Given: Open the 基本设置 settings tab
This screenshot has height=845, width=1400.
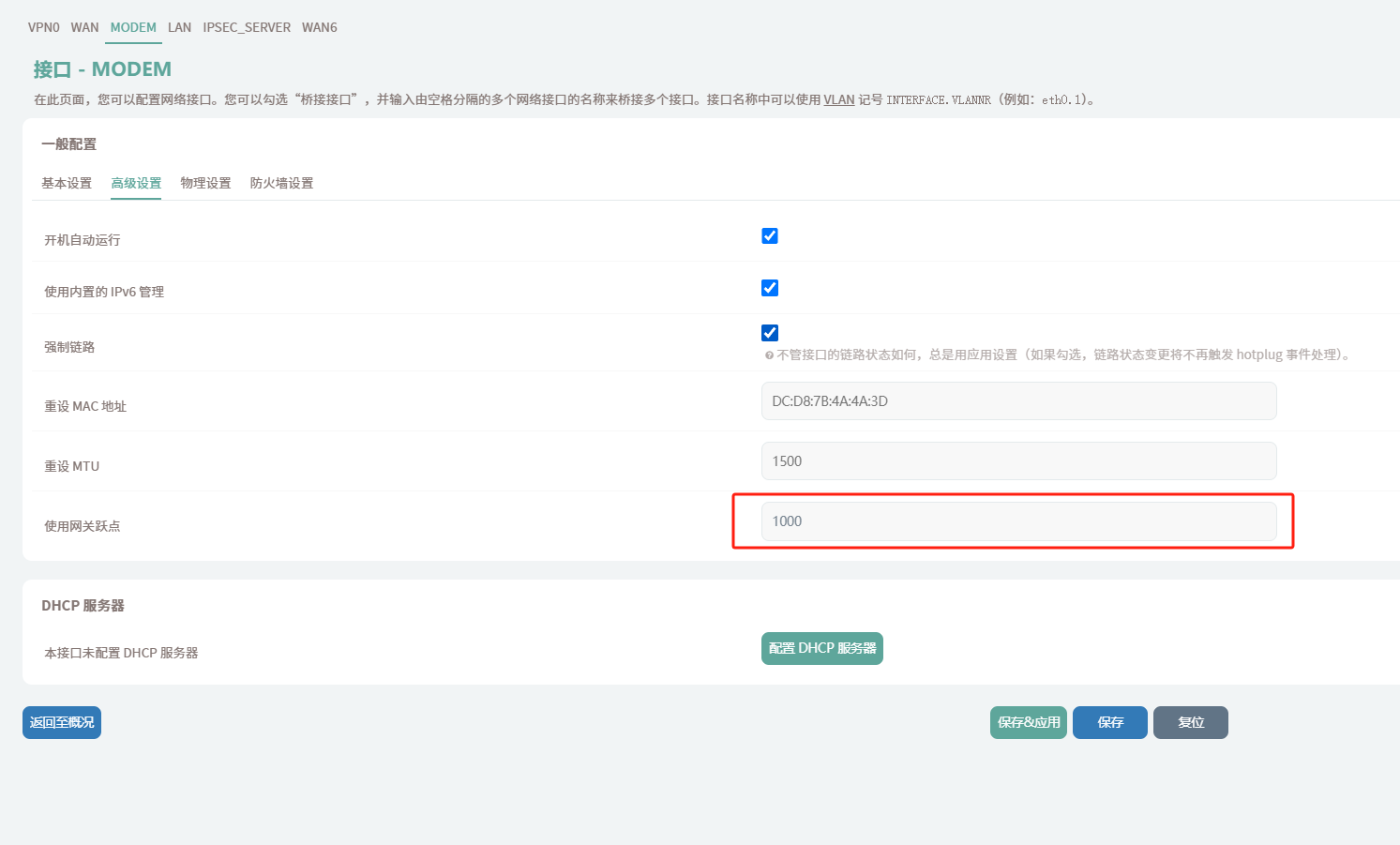Looking at the screenshot, I should click(x=67, y=183).
